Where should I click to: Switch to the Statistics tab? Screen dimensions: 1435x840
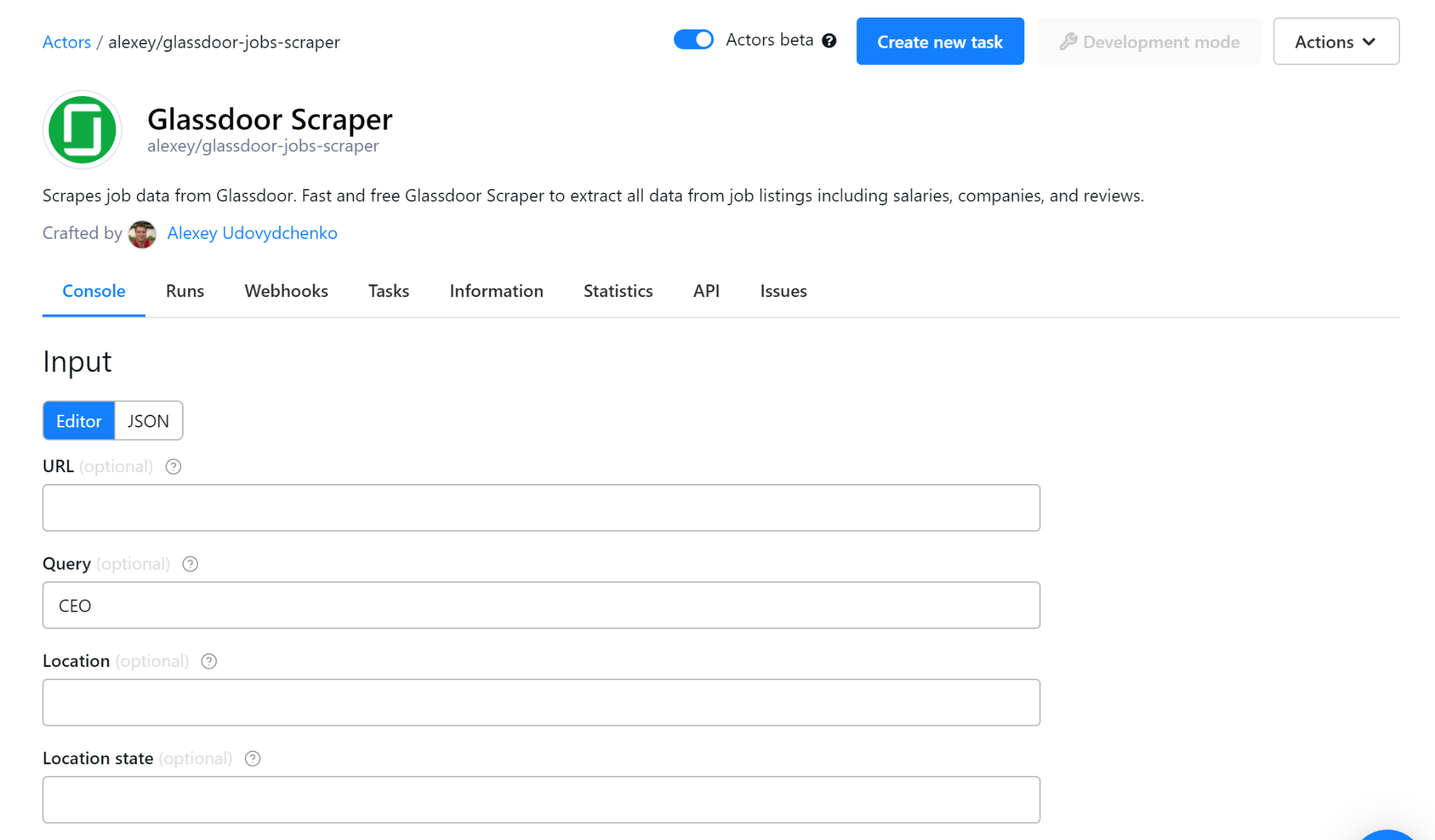point(618,291)
